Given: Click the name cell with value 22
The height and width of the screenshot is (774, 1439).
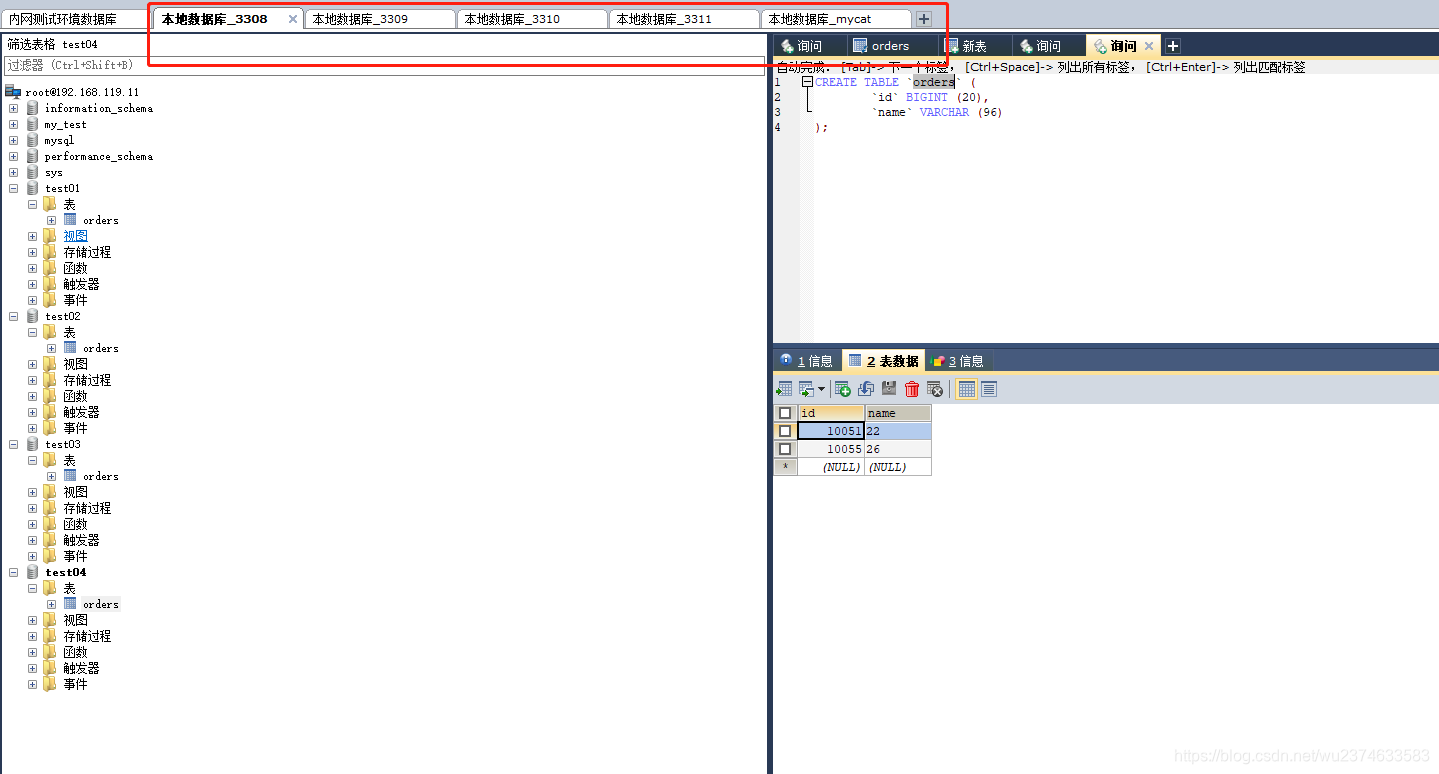Looking at the screenshot, I should pos(898,431).
